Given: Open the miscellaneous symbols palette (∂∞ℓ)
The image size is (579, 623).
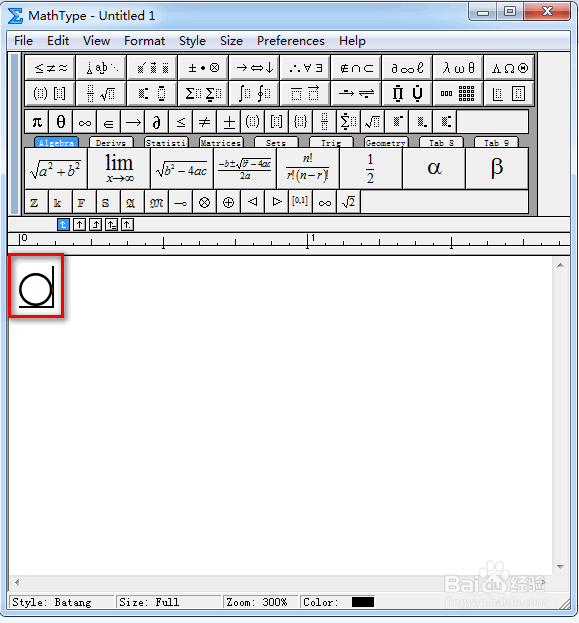Looking at the screenshot, I should pos(407,68).
